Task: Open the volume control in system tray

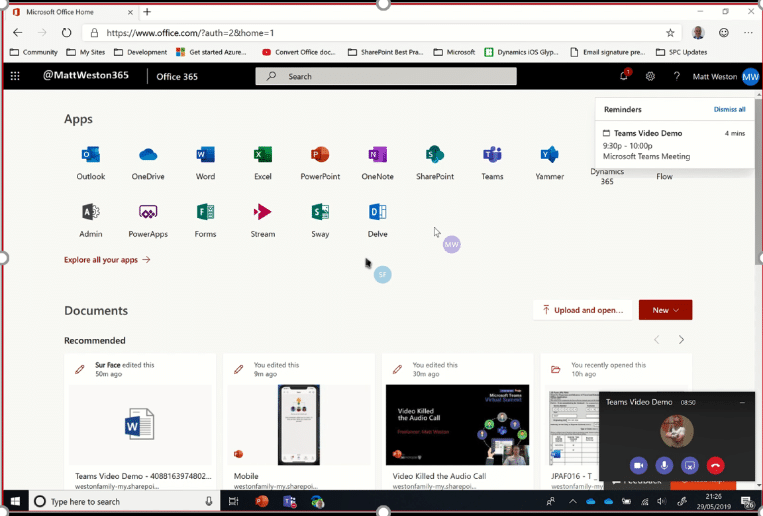Action: (661, 501)
